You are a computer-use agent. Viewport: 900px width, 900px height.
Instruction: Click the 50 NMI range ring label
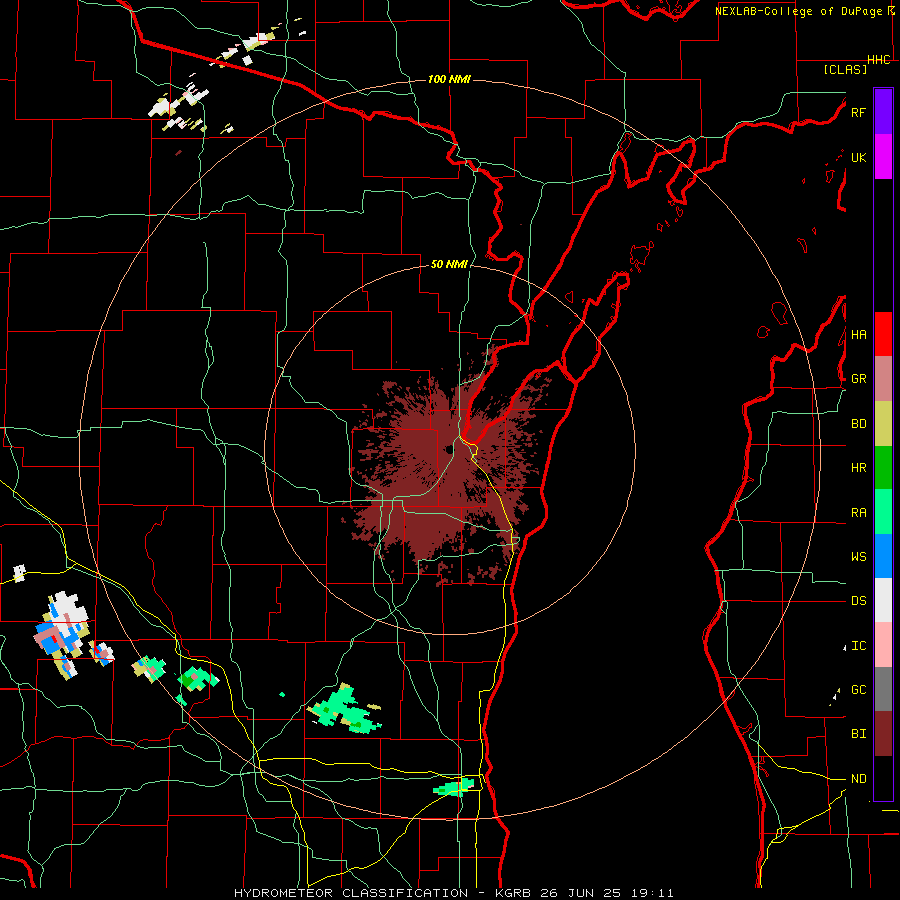click(x=449, y=264)
